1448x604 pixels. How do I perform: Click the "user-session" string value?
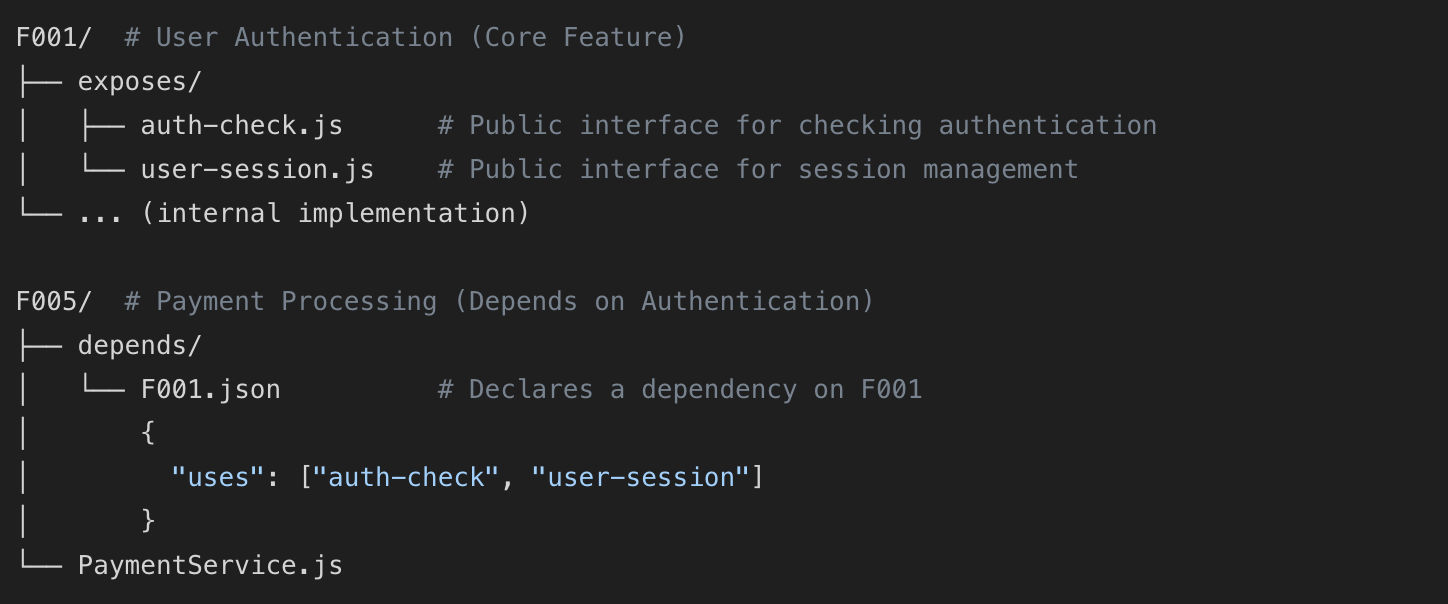coord(640,477)
